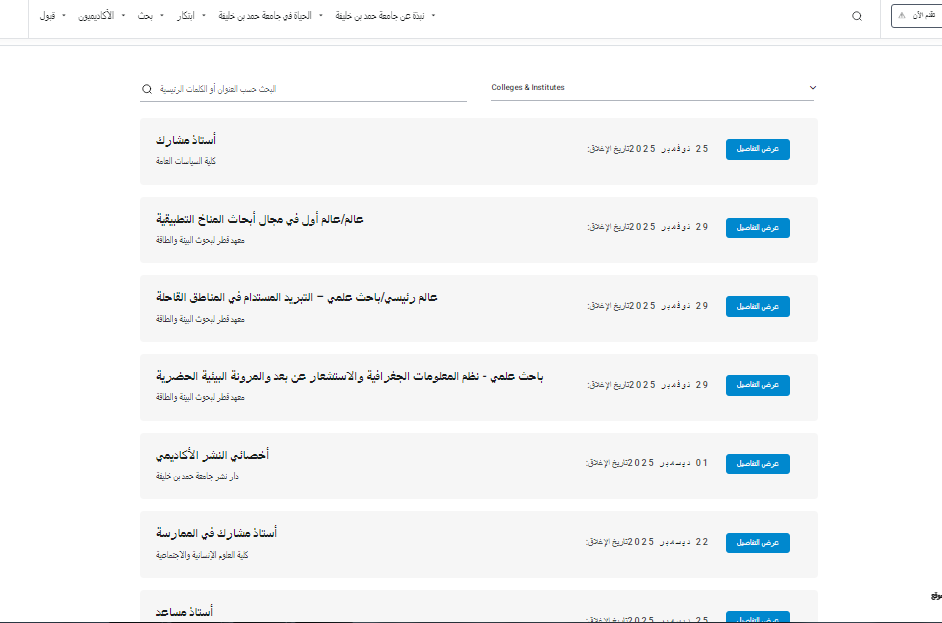This screenshot has width=942, height=623.
Task: Click the chevron arrow of Colleges & Institutes filter
Action: click(x=812, y=88)
